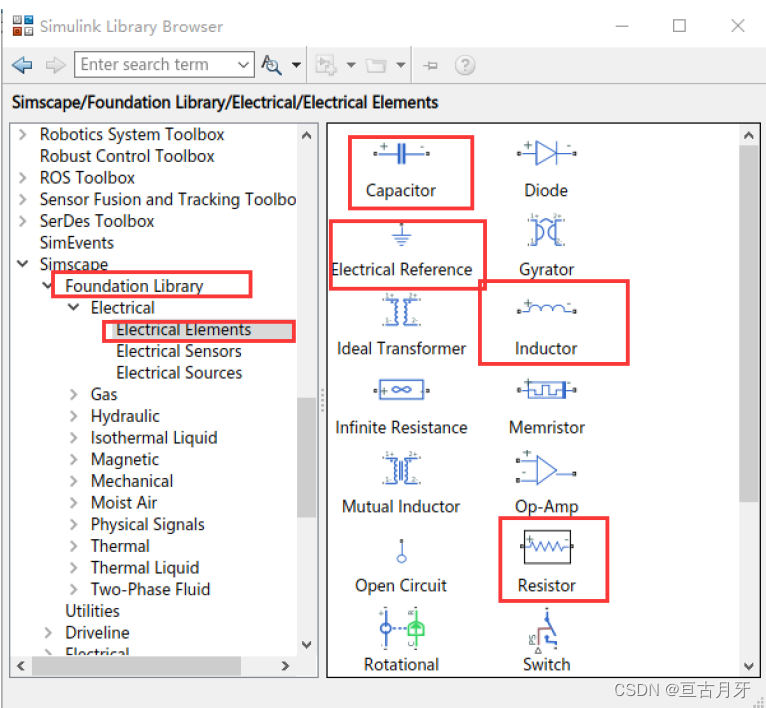Click the open folder toolbar icon
This screenshot has width=766, height=708.
[376, 65]
